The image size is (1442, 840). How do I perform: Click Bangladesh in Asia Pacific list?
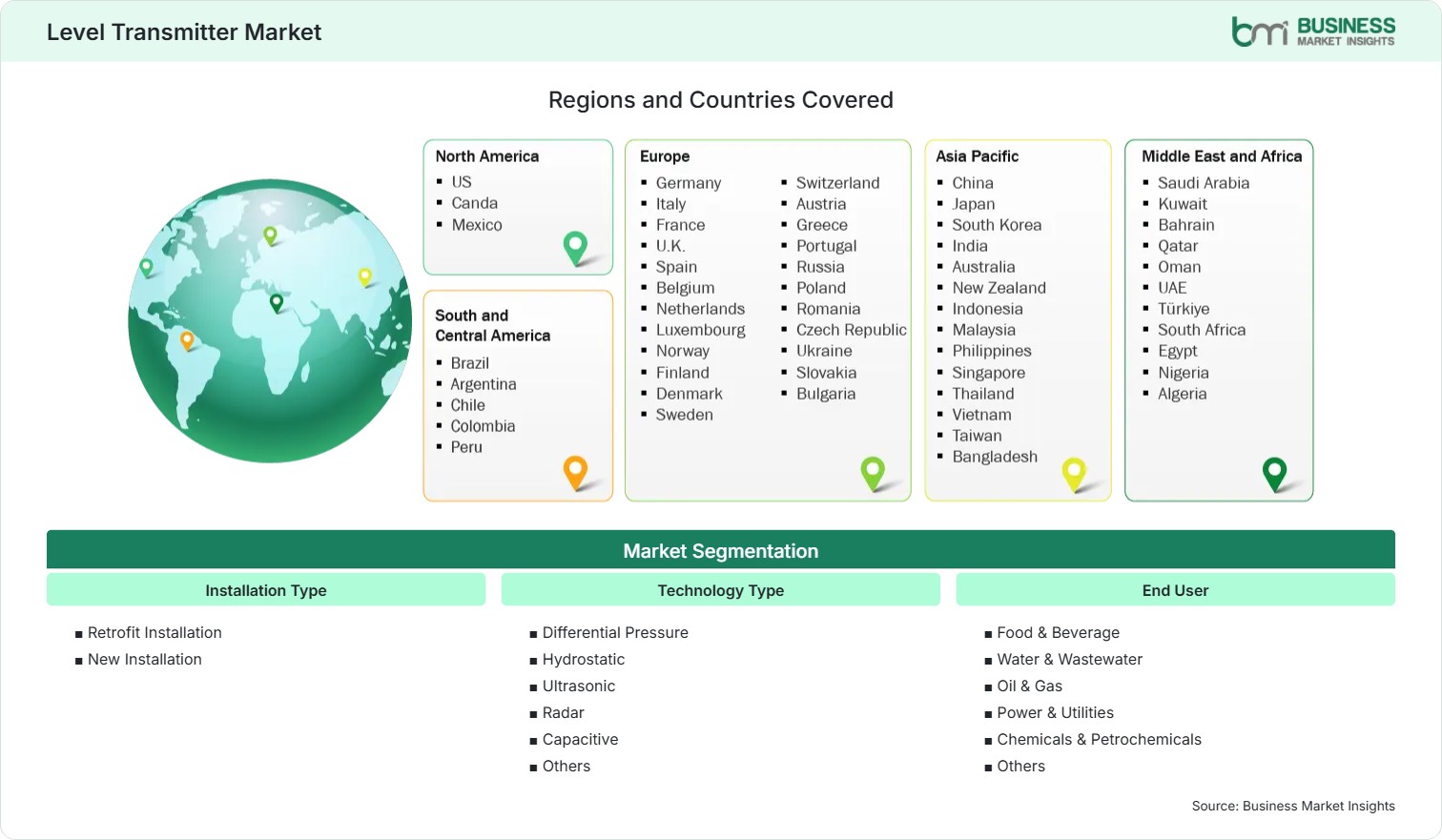tap(995, 457)
